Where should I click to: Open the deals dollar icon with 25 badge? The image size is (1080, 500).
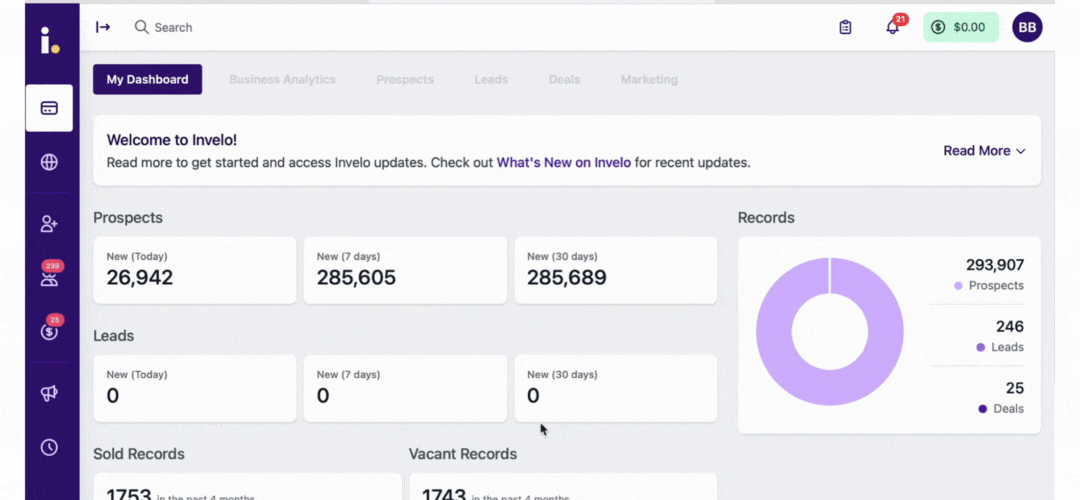click(x=50, y=329)
